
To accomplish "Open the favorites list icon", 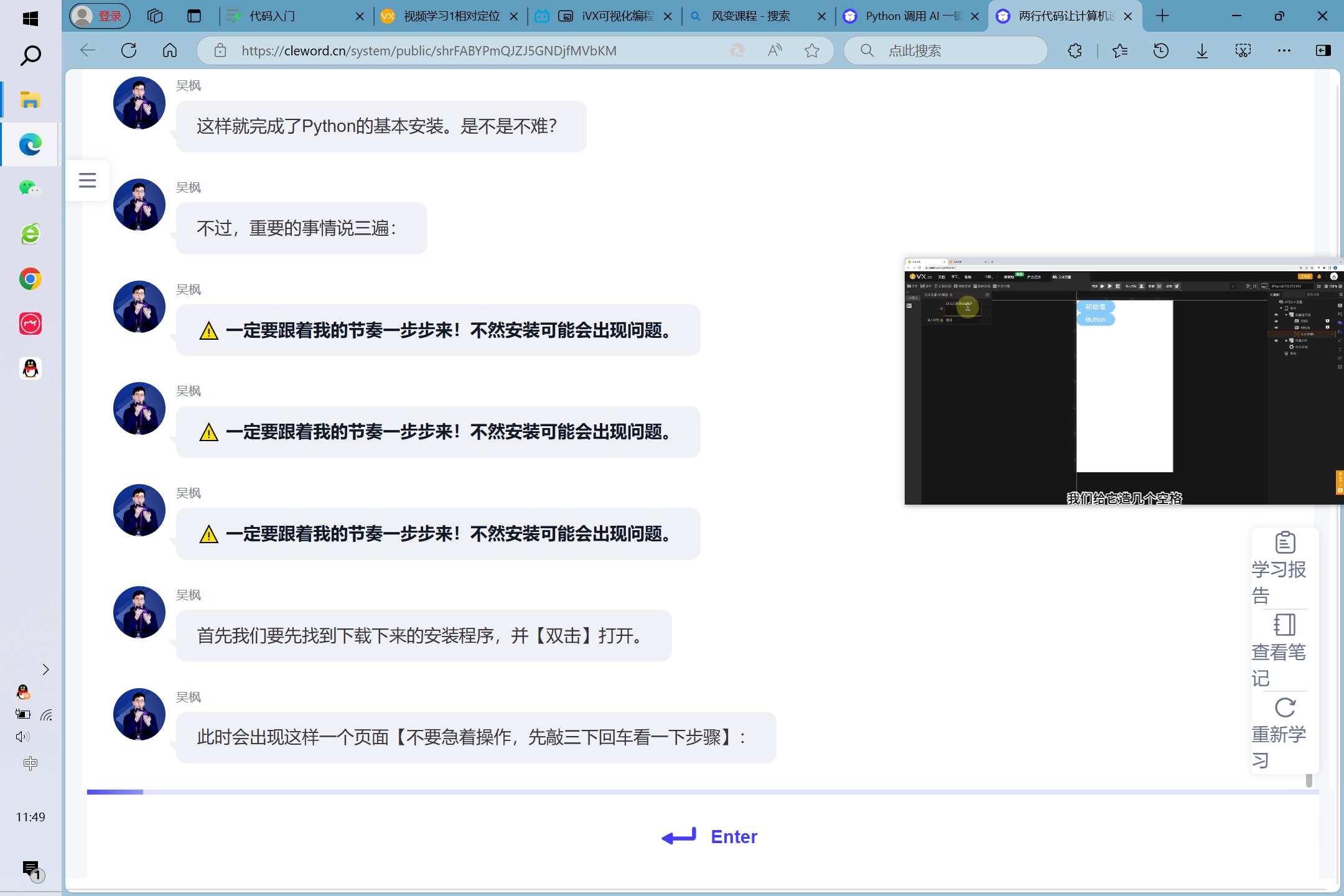I will pos(1120,50).
